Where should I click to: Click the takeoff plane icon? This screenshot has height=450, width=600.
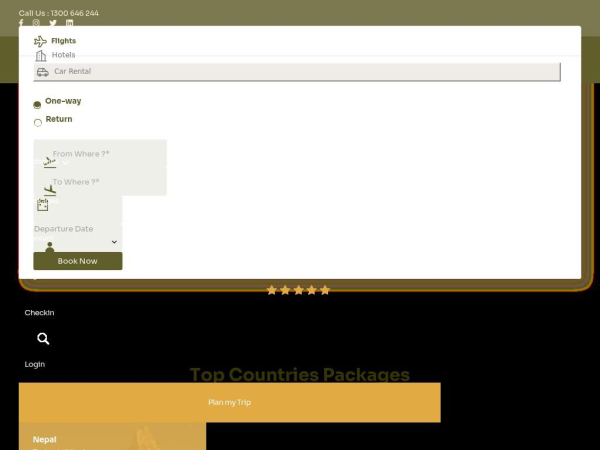click(x=49, y=162)
